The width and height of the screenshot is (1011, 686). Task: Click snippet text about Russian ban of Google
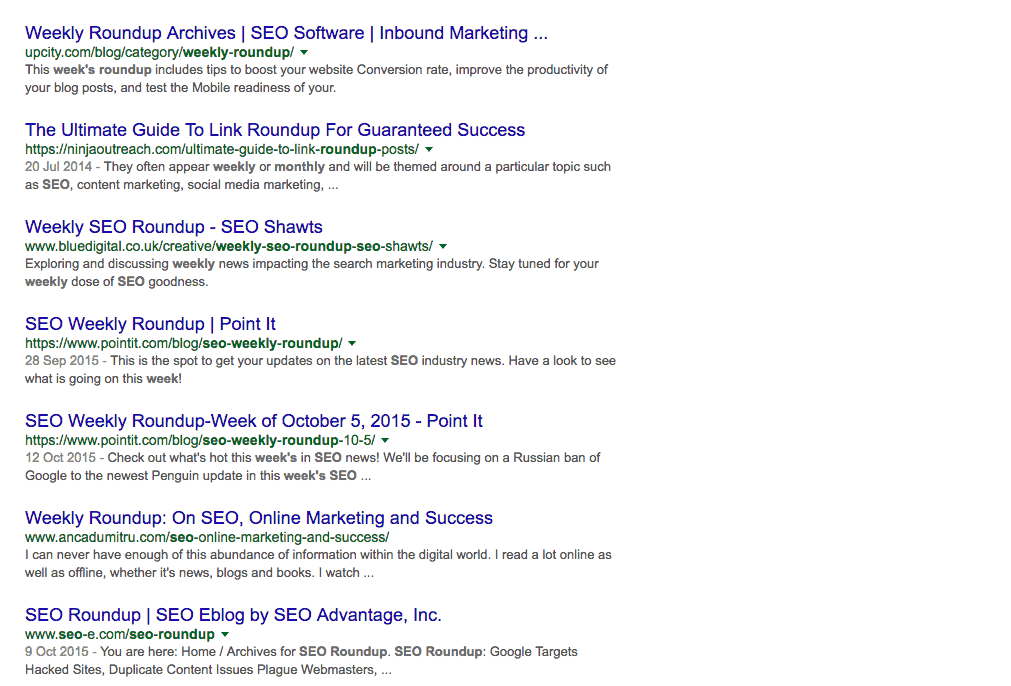coord(313,467)
